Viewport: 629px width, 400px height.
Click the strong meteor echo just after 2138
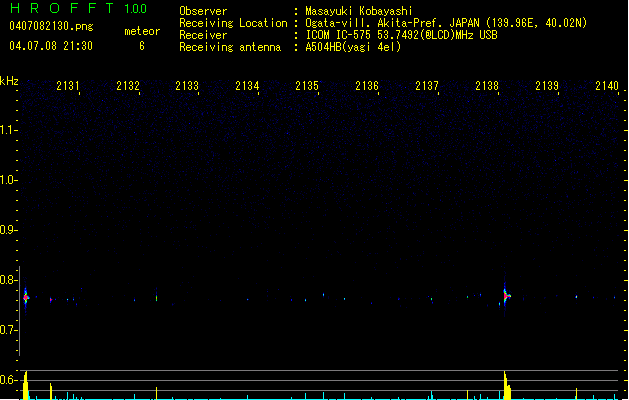point(505,296)
